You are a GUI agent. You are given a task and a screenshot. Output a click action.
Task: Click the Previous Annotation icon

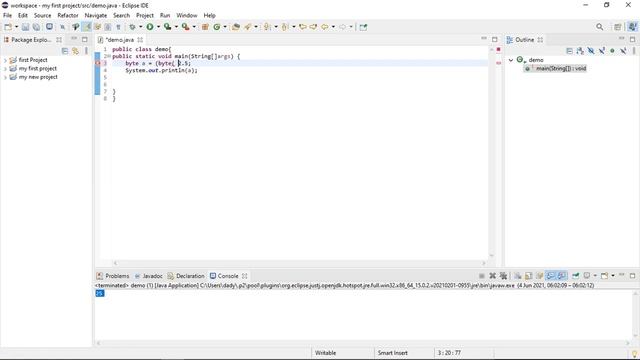click(285, 27)
